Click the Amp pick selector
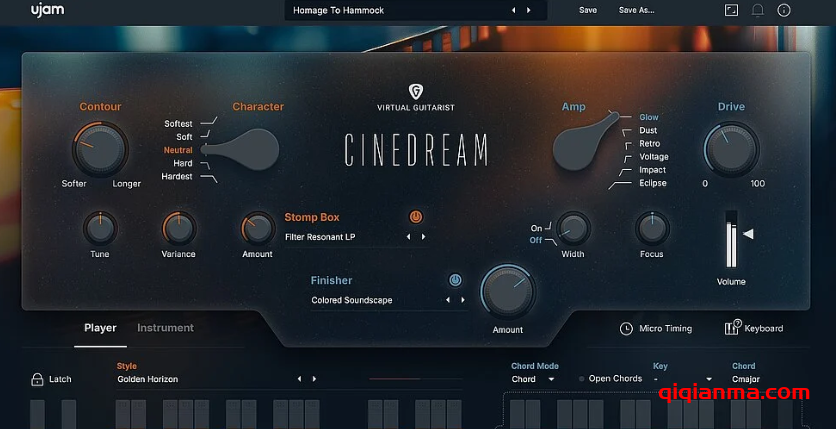This screenshot has height=429, width=836. [x=585, y=141]
